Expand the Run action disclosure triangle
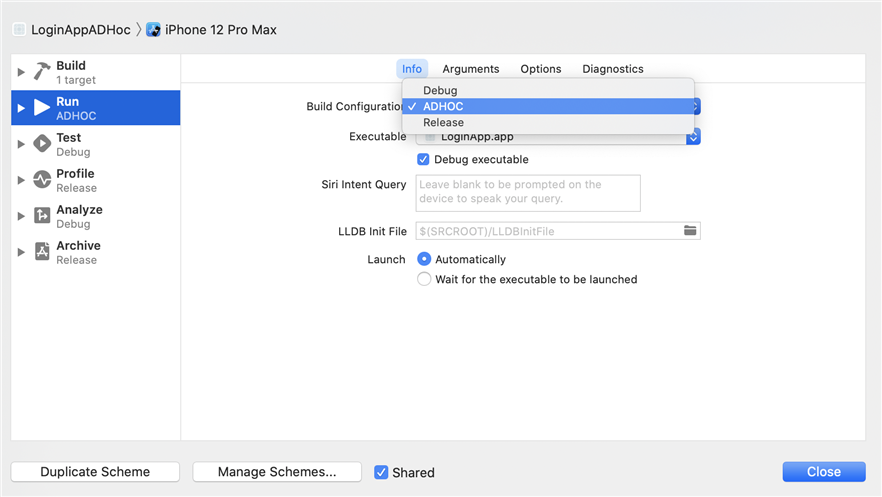 (x=21, y=108)
